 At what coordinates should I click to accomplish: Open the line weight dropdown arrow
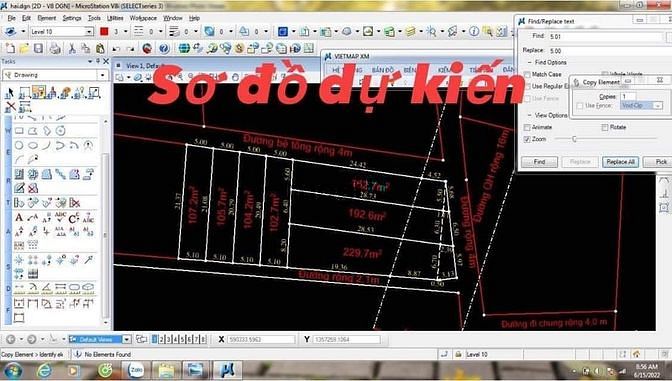[195, 31]
